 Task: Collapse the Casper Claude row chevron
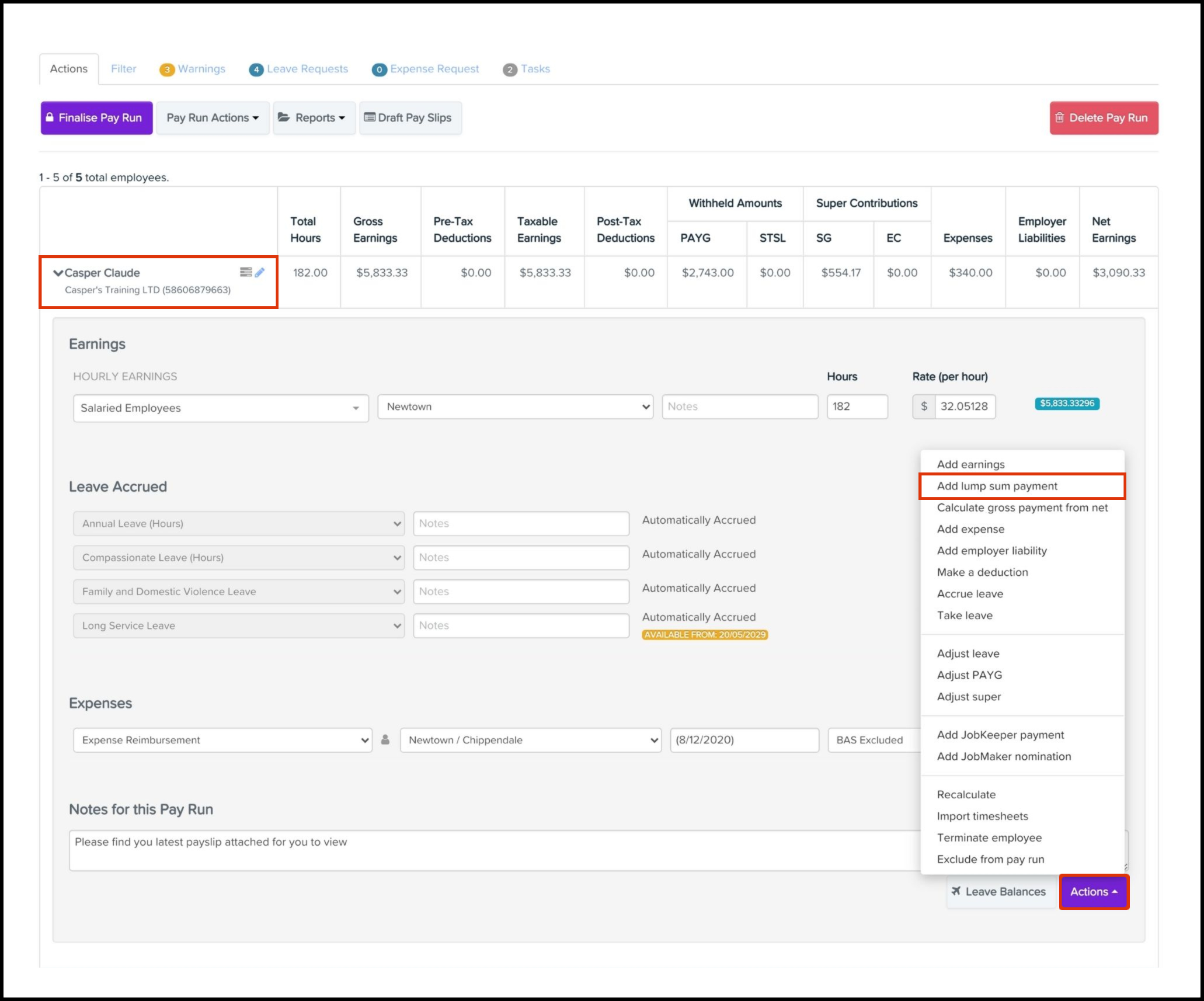(58, 273)
